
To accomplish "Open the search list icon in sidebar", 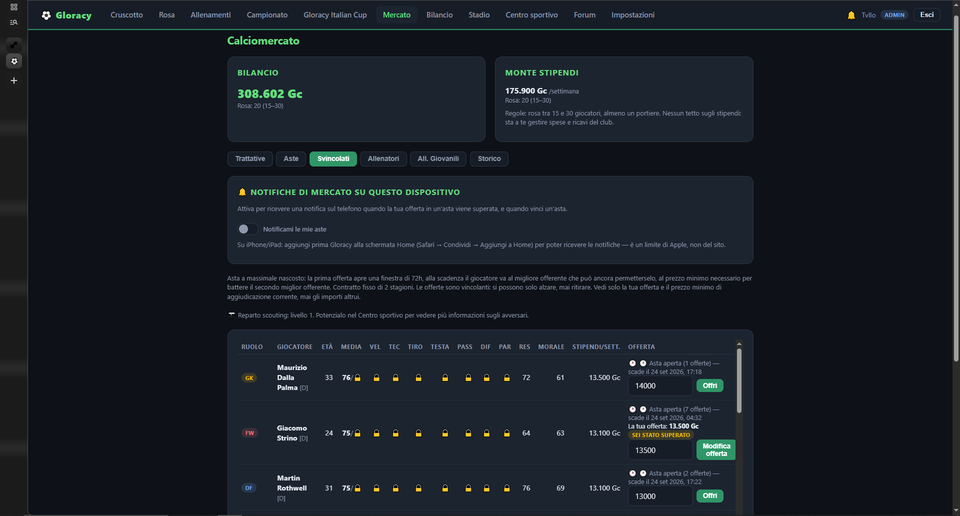I will [13, 23].
